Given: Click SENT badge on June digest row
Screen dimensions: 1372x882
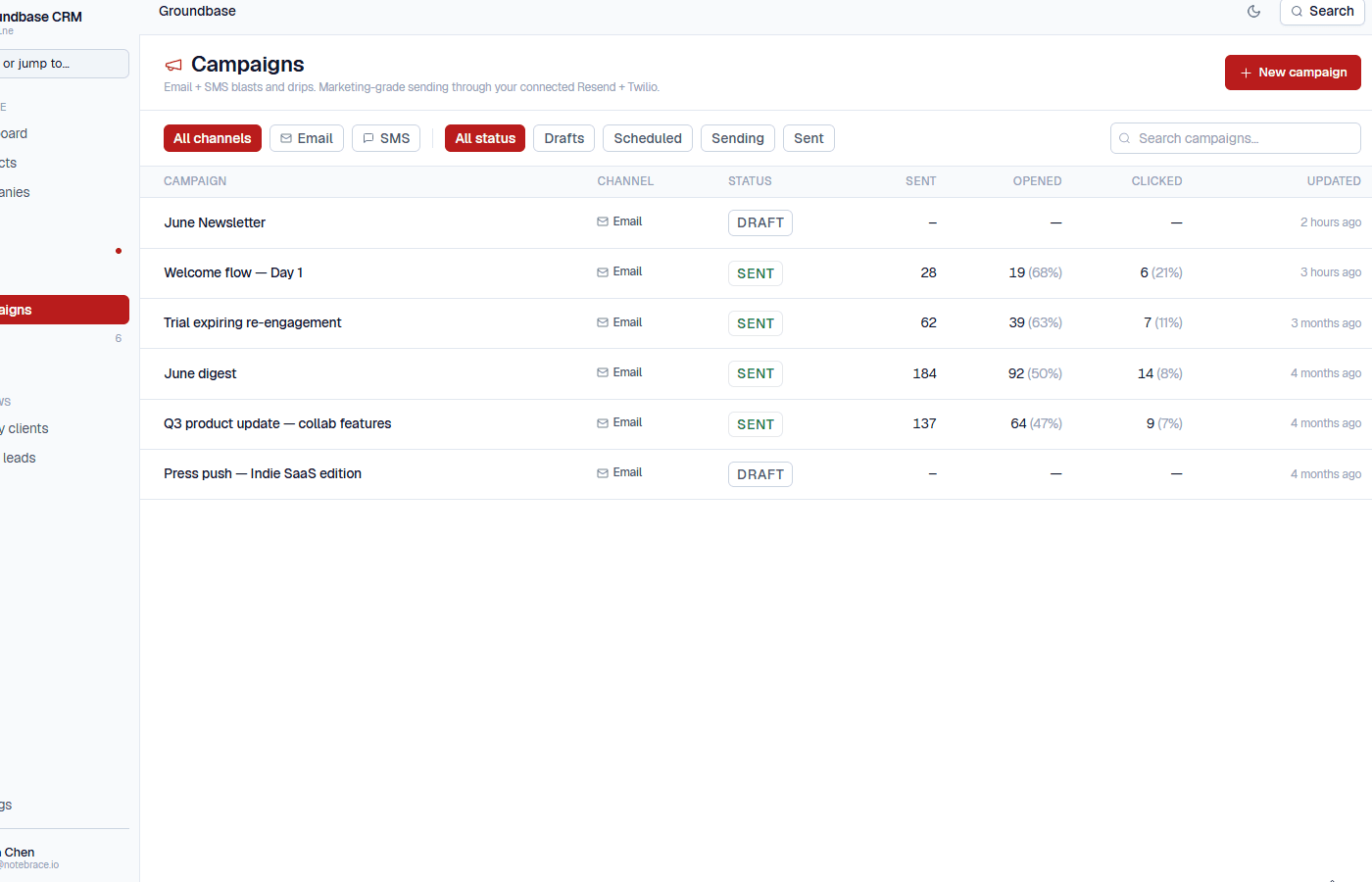Looking at the screenshot, I should (756, 373).
